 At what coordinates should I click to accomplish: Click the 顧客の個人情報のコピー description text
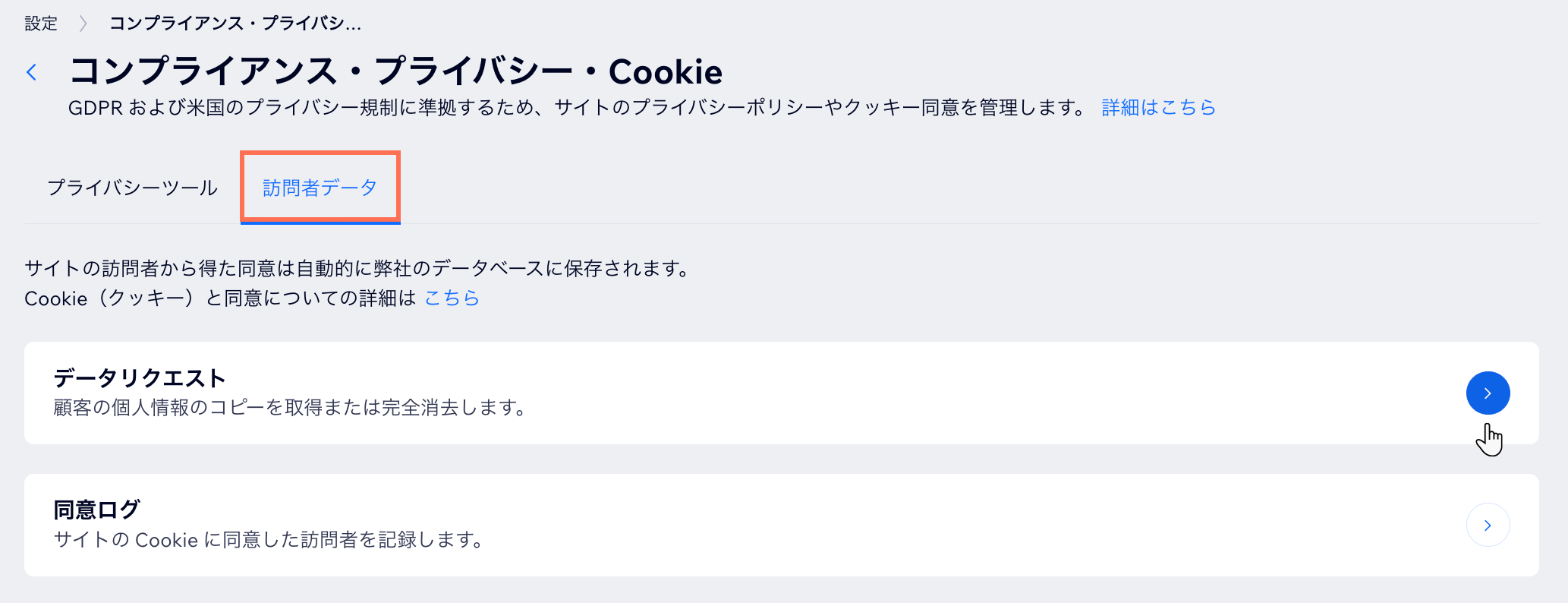[290, 408]
